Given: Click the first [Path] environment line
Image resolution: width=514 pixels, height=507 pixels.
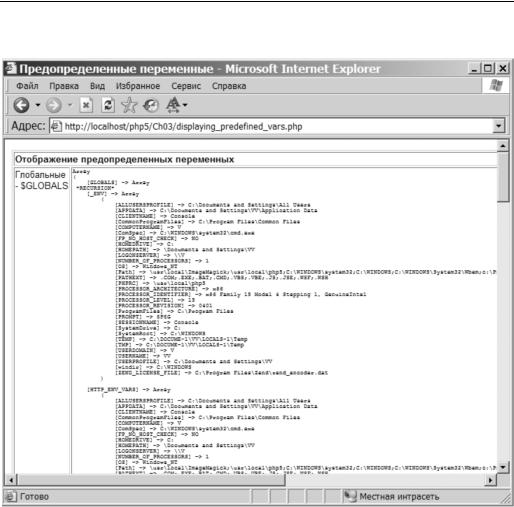Looking at the screenshot, I should 305,272.
